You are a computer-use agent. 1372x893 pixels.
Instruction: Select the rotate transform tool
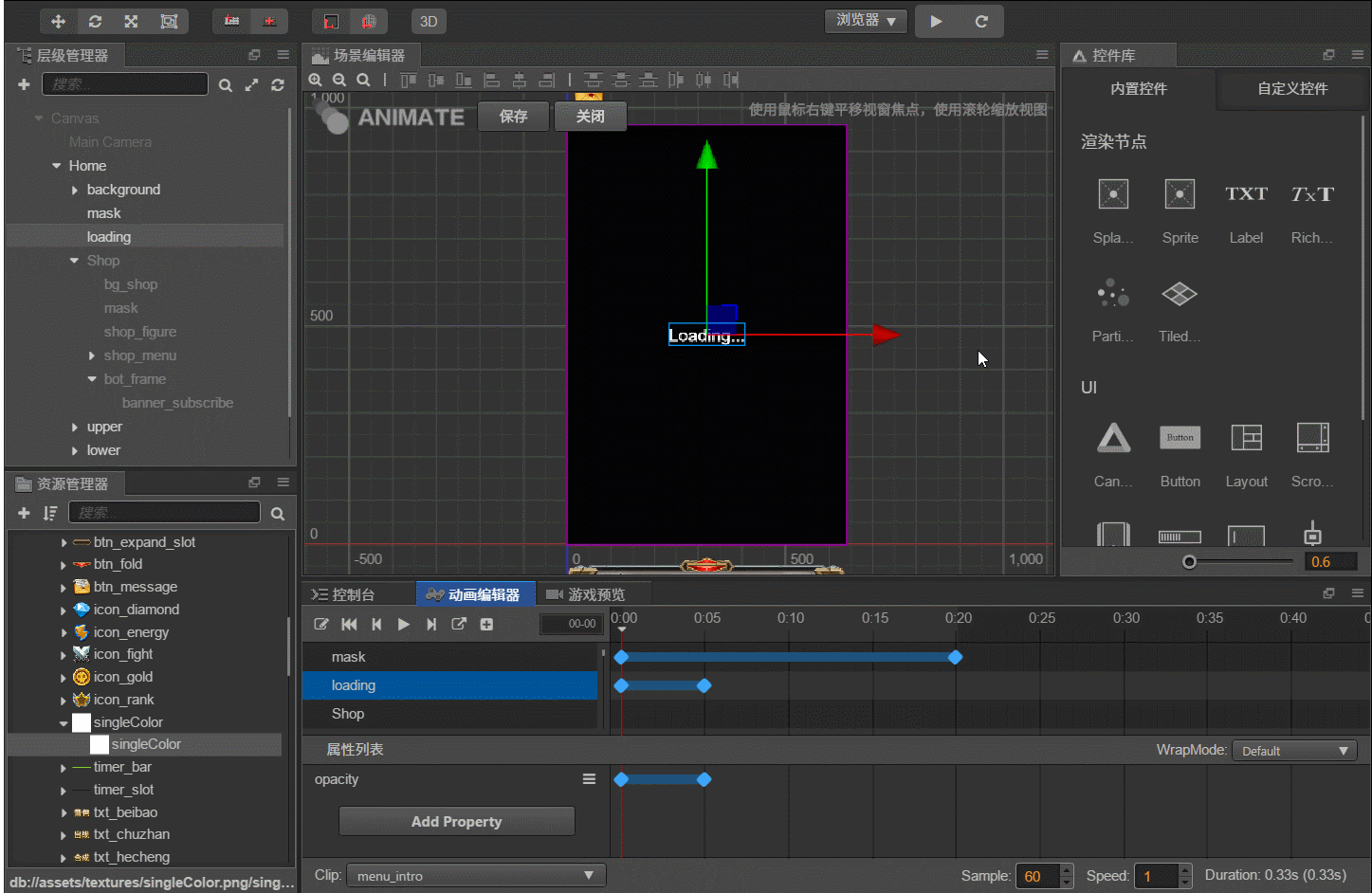pyautogui.click(x=95, y=21)
